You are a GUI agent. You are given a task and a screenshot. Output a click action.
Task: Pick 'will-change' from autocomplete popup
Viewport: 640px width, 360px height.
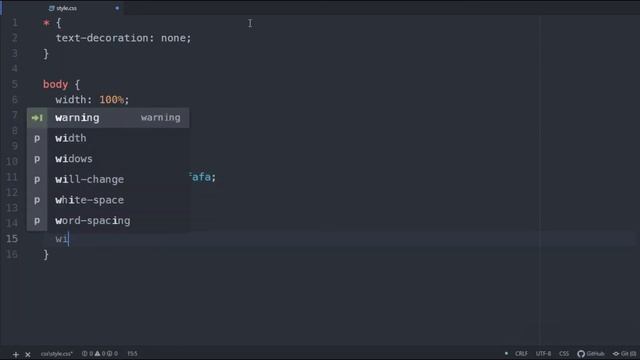click(108, 180)
